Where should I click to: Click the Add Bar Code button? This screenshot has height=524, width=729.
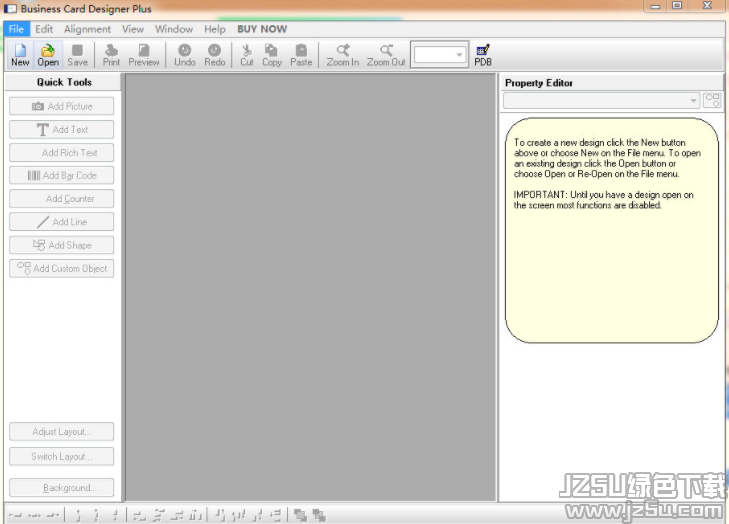tap(61, 175)
